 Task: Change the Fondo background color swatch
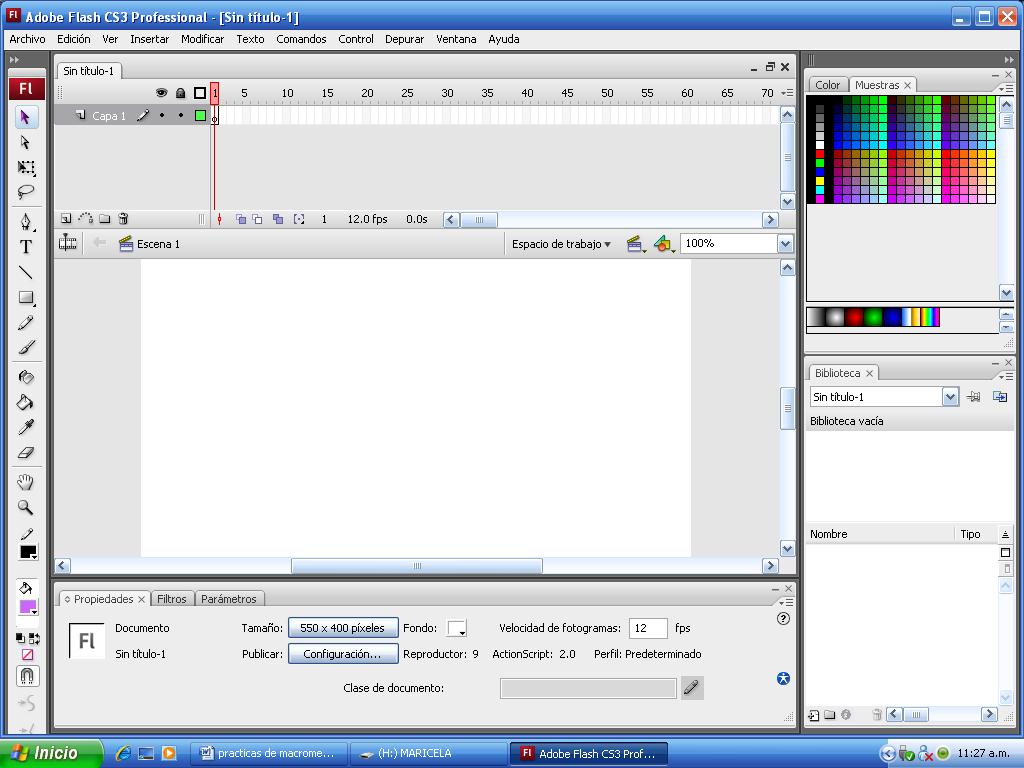coord(457,628)
